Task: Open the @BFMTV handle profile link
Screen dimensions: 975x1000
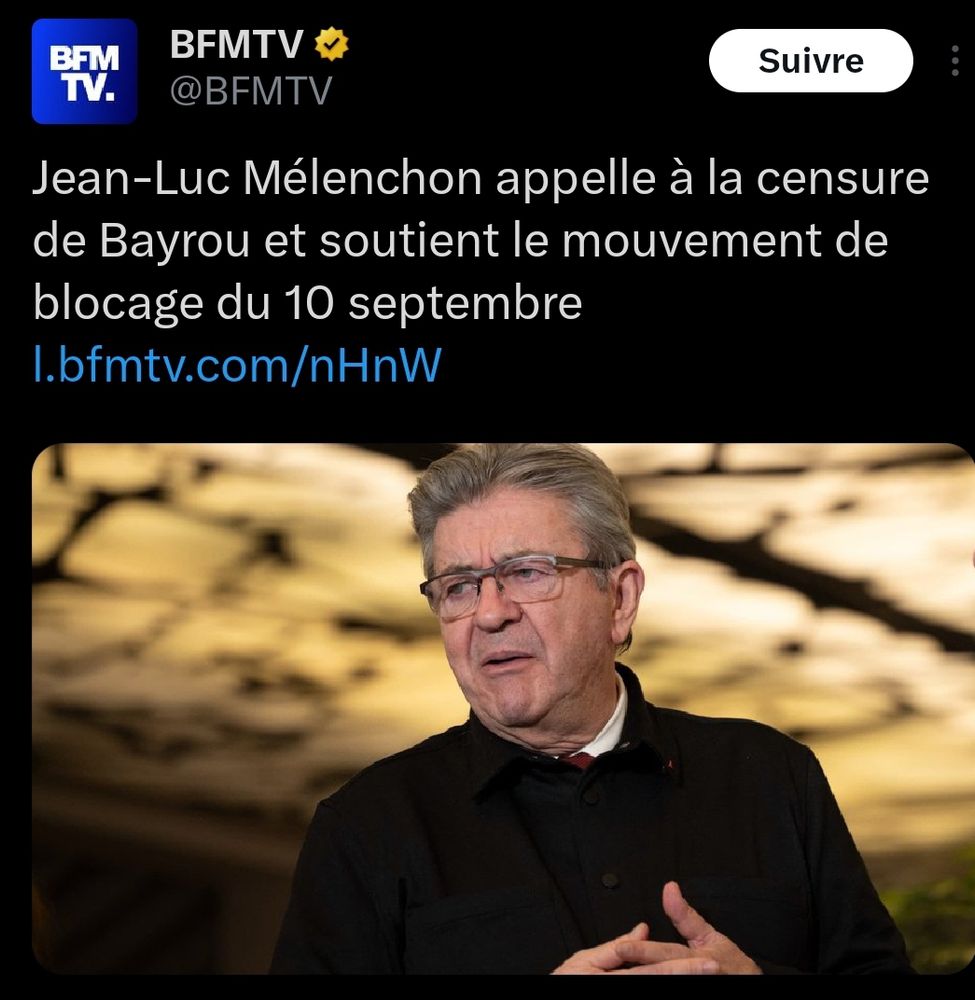Action: tap(251, 91)
